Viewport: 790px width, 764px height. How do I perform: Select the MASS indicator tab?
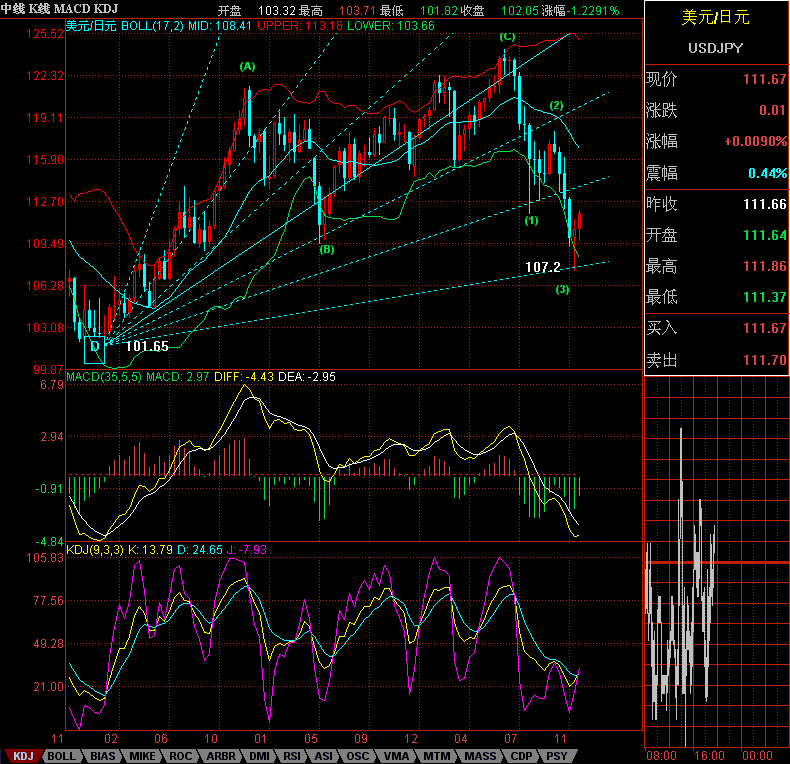click(x=480, y=756)
